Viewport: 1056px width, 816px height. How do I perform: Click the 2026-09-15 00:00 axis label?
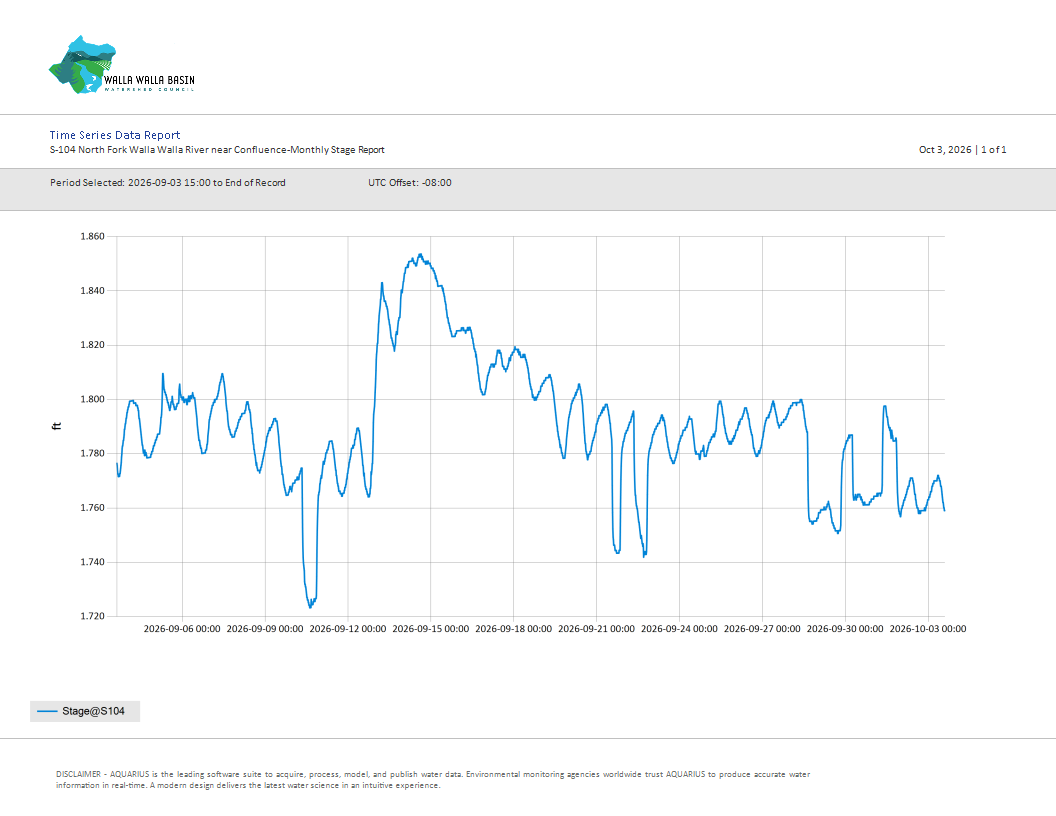pyautogui.click(x=430, y=629)
